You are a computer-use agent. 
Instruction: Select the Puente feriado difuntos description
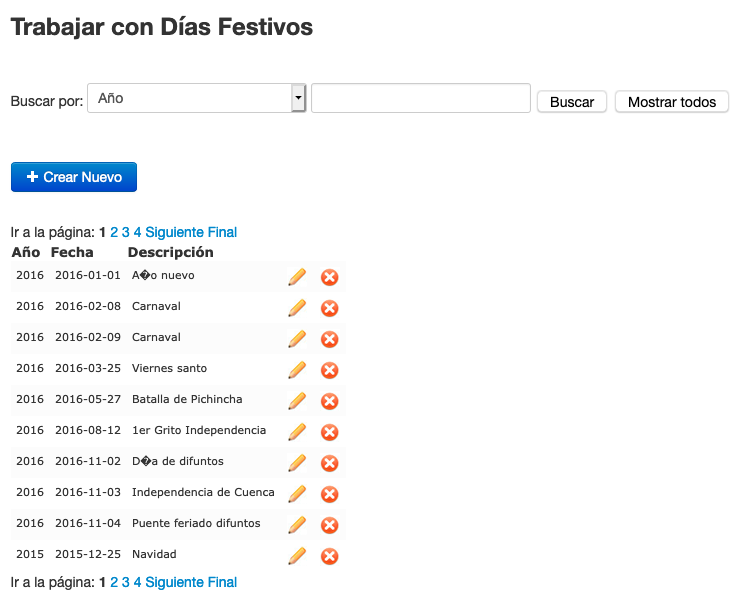[196, 523]
